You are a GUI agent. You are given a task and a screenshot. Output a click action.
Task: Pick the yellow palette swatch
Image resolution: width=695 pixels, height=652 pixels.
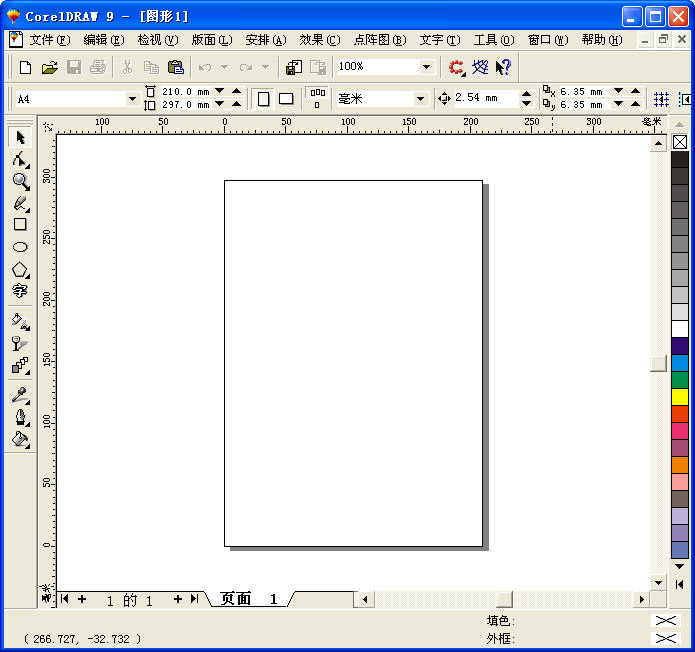pyautogui.click(x=679, y=397)
